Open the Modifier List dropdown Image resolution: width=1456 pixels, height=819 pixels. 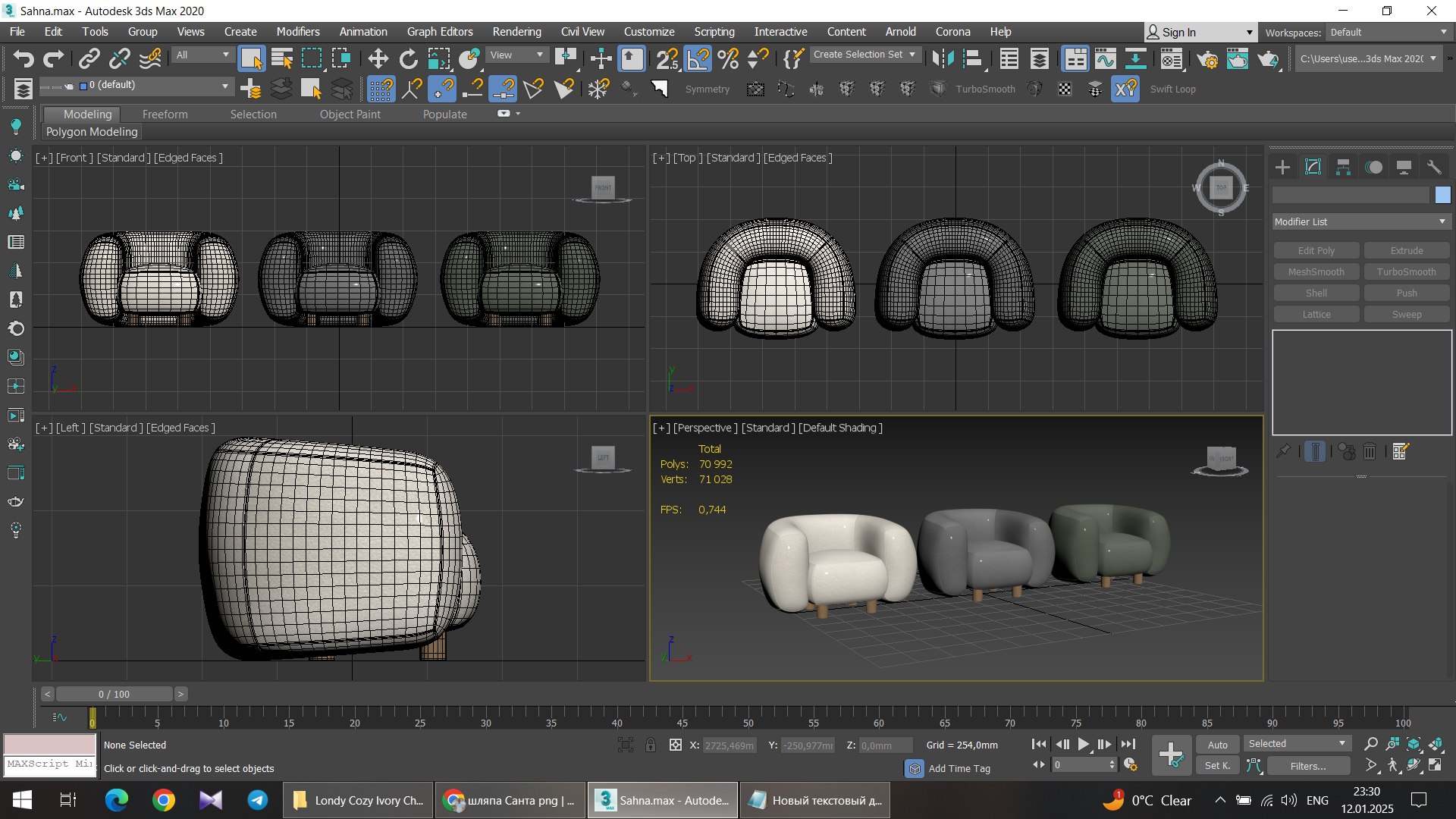coord(1360,221)
